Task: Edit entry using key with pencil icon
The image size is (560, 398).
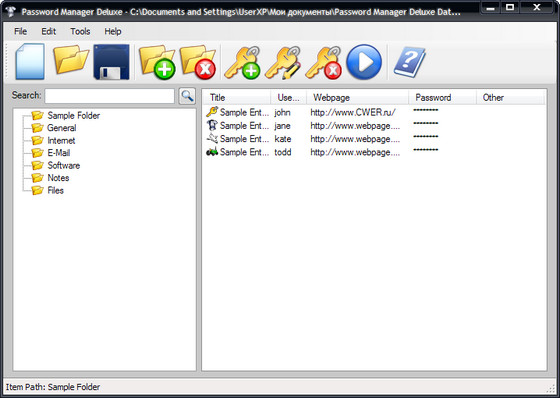Action: pos(283,62)
